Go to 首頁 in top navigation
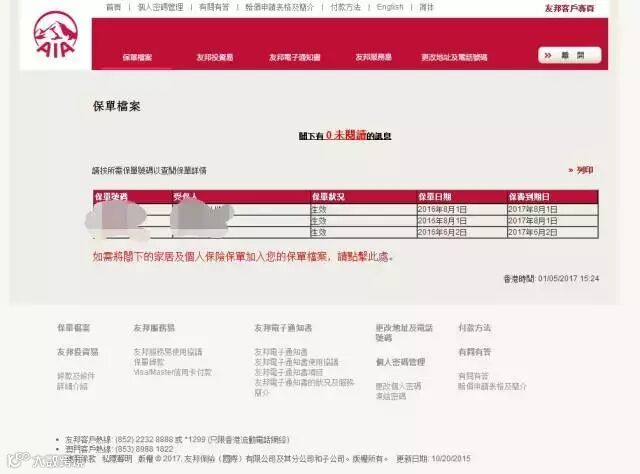 [x=113, y=7]
